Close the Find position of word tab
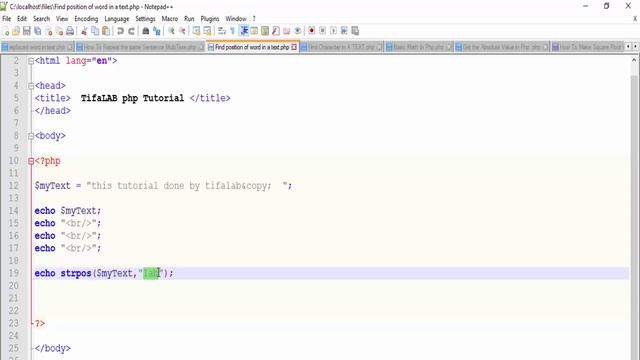The width and height of the screenshot is (640, 360). point(294,47)
